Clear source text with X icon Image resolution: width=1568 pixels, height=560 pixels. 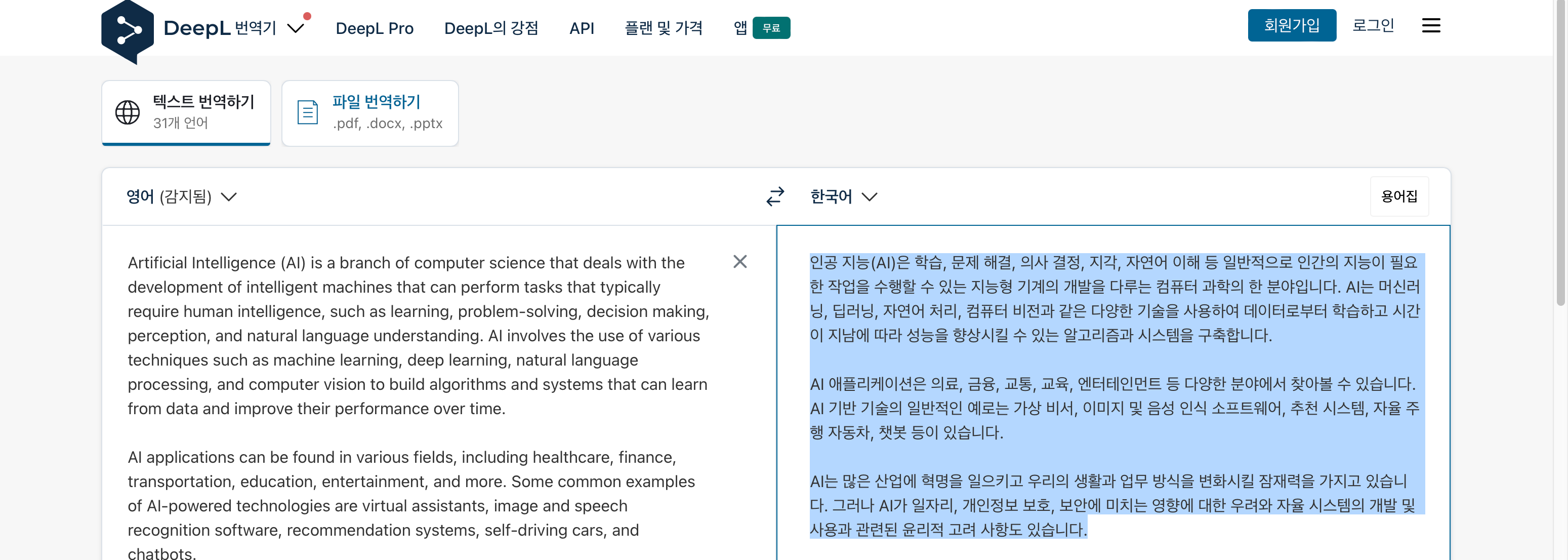[739, 262]
